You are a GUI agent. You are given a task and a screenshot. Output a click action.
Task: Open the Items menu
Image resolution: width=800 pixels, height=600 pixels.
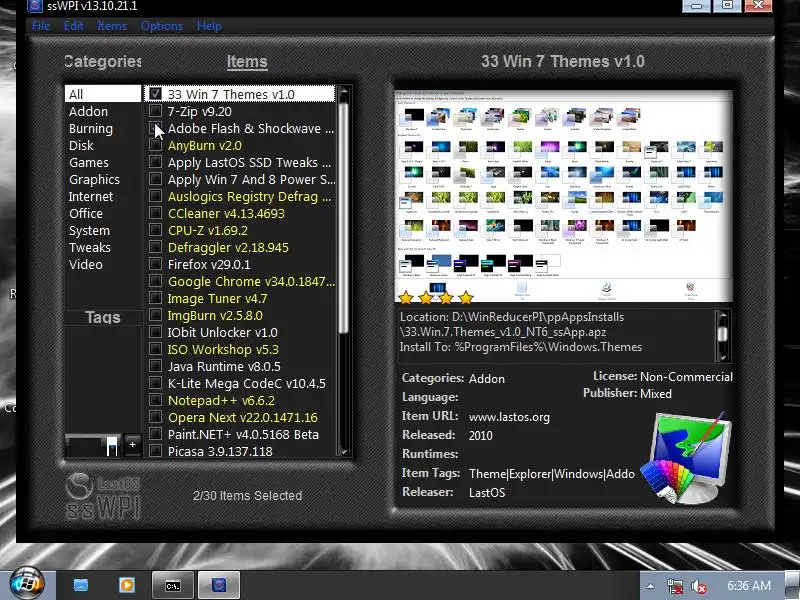[112, 26]
